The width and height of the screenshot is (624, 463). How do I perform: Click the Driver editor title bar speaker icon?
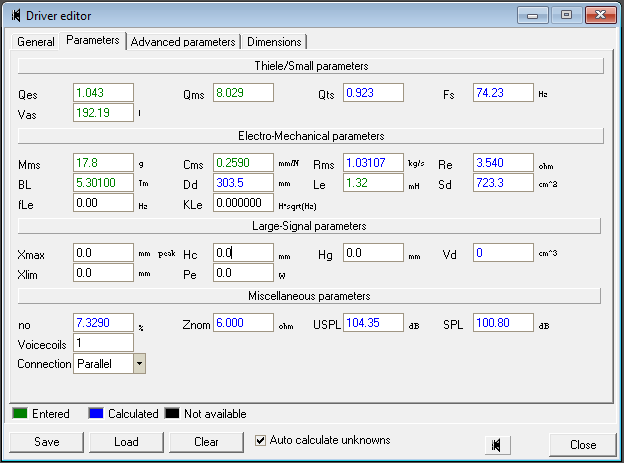(16, 16)
